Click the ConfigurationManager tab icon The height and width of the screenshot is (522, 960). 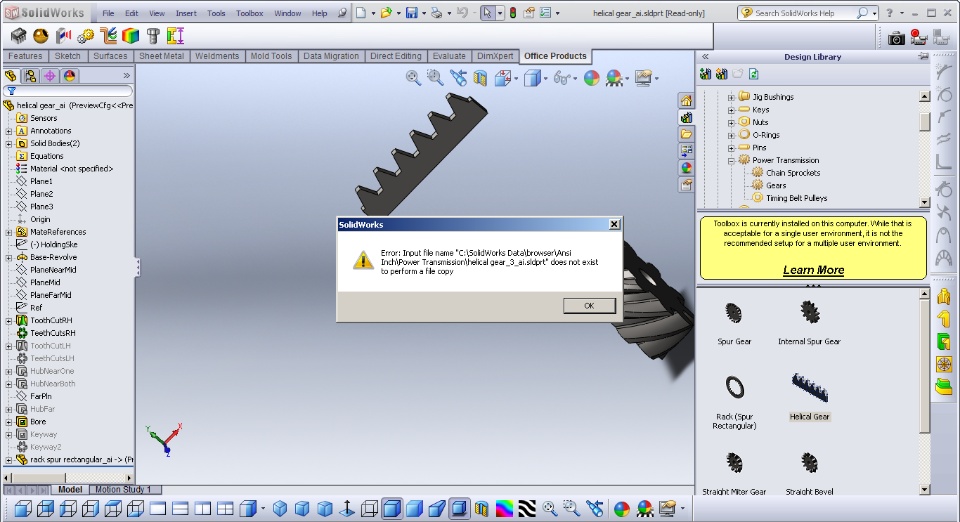pyautogui.click(x=50, y=76)
